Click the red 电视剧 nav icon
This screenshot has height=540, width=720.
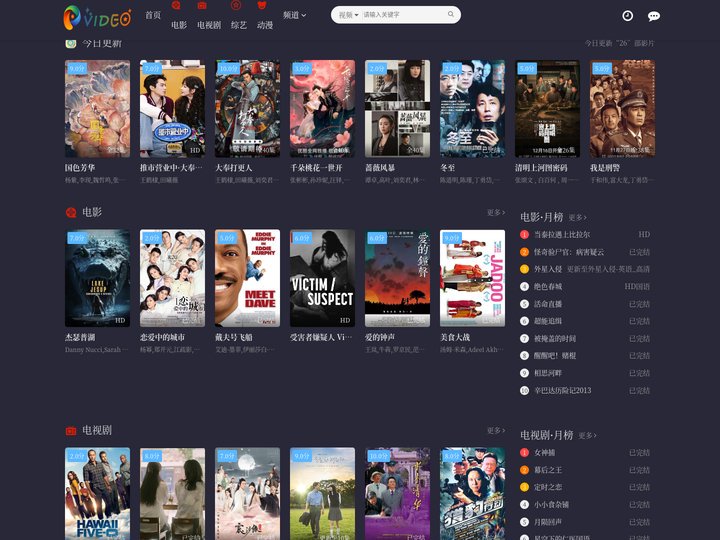pyautogui.click(x=202, y=6)
